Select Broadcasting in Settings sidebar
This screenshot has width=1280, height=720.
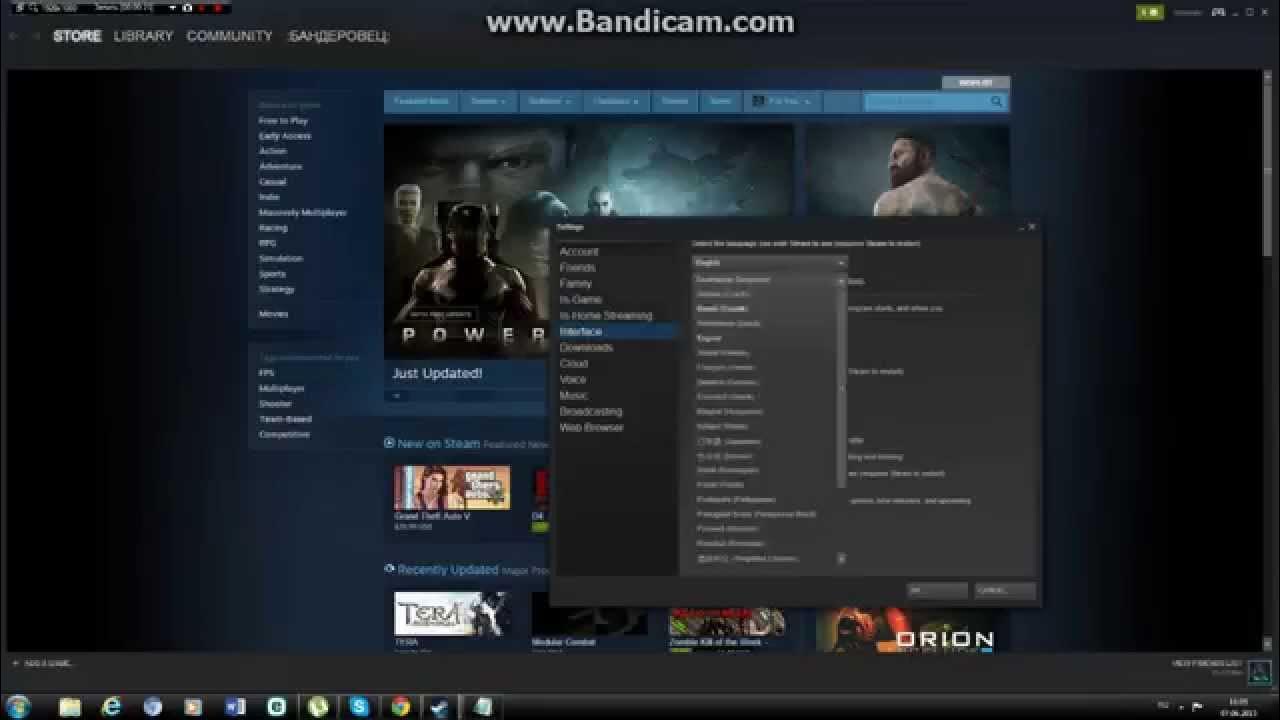590,412
